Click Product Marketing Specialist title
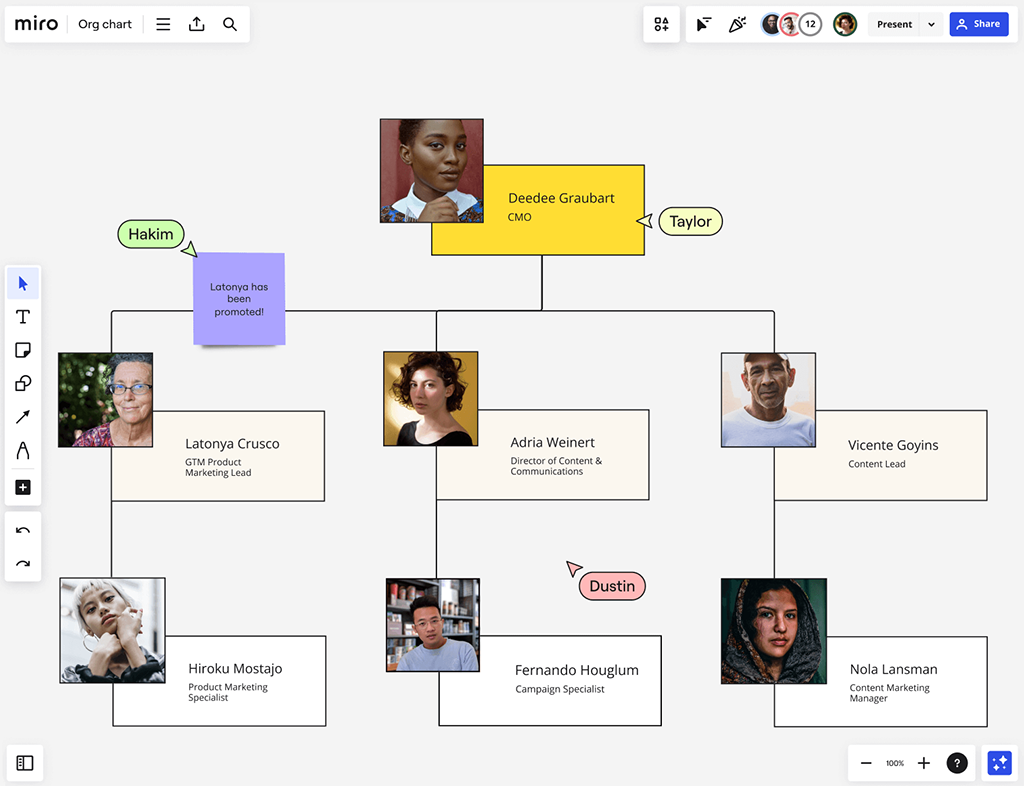Screen dimensions: 1024x786 [228, 692]
